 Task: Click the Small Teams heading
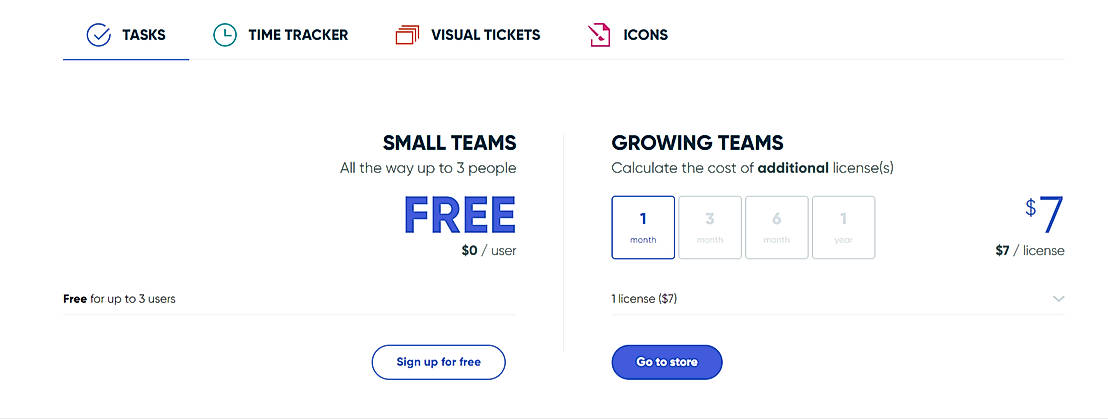(449, 143)
